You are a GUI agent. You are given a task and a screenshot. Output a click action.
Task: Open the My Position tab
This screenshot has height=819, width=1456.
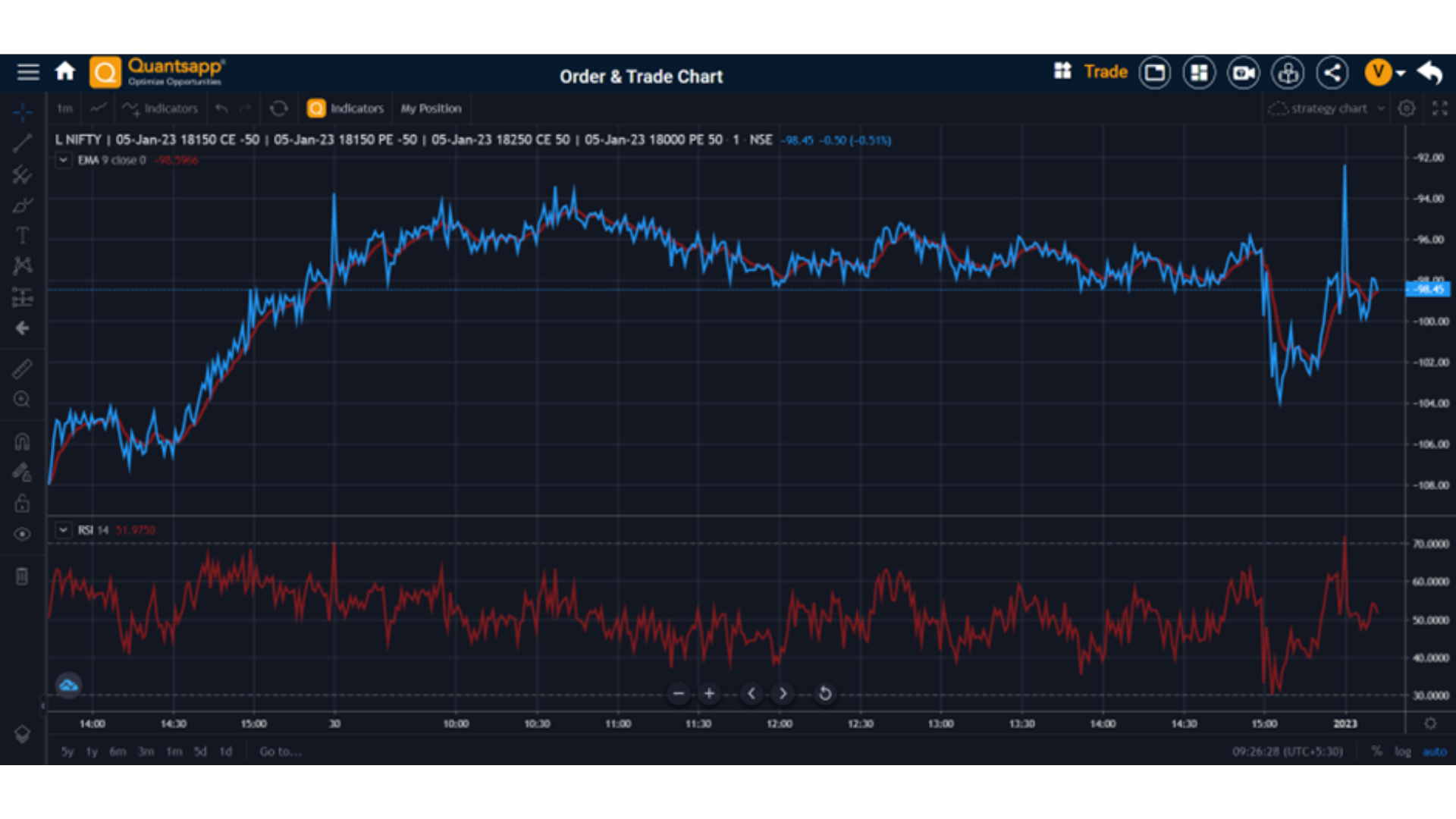click(431, 108)
